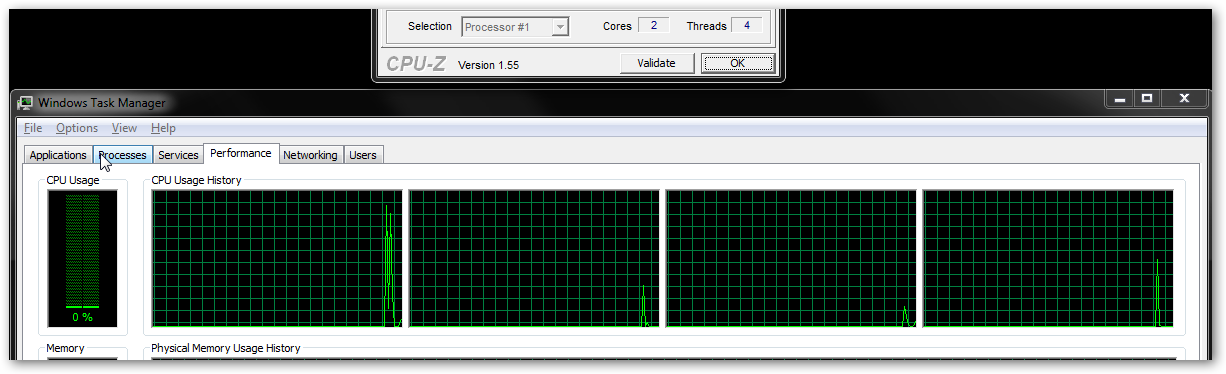Maximize the Task Manager window

[x=1147, y=98]
